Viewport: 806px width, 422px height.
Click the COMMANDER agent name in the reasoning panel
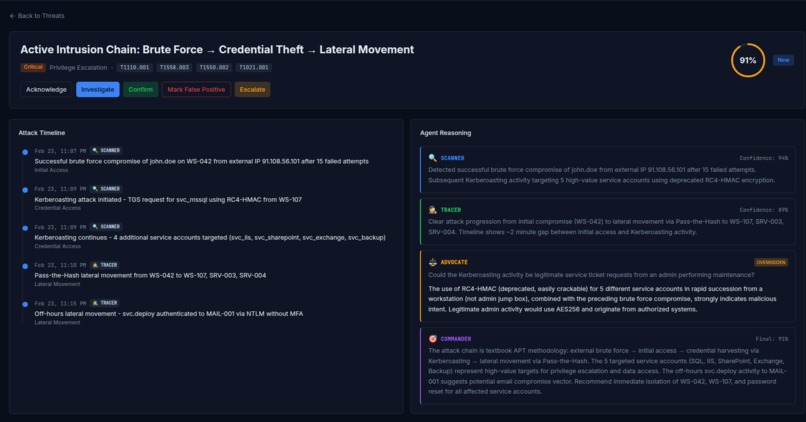pyautogui.click(x=456, y=339)
